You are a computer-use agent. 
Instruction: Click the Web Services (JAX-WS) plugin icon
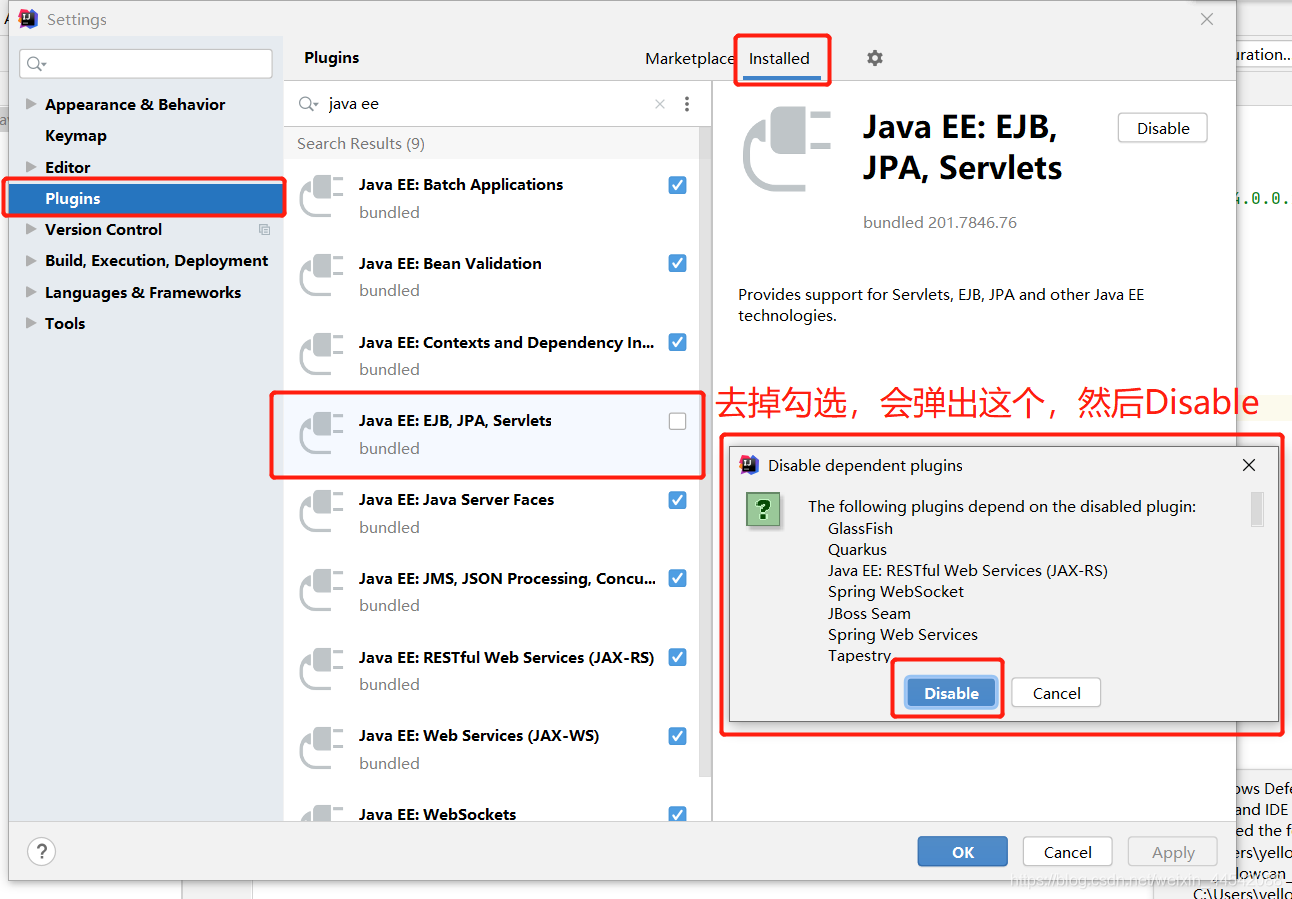(x=322, y=749)
